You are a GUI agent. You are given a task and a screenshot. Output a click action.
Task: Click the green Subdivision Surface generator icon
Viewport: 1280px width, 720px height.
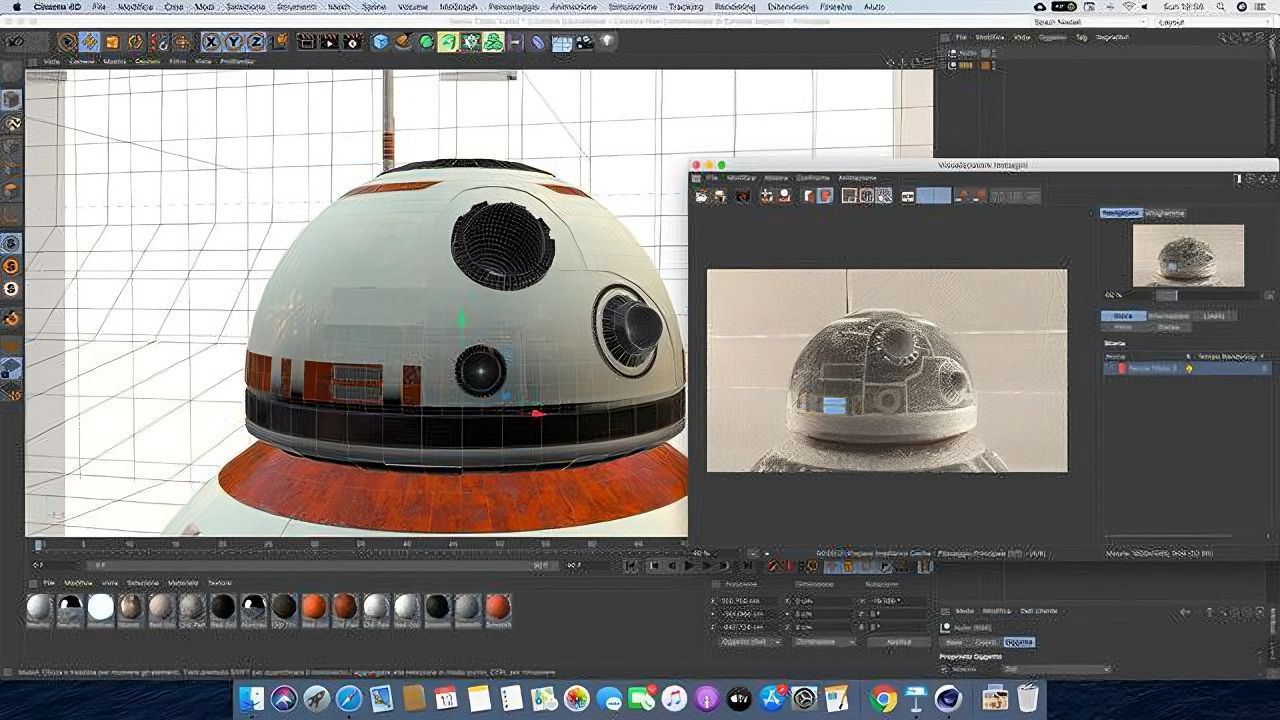coord(426,42)
